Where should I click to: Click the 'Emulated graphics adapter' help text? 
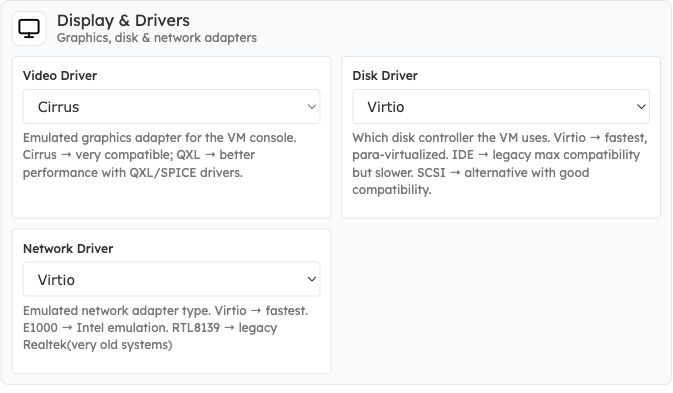pos(160,155)
